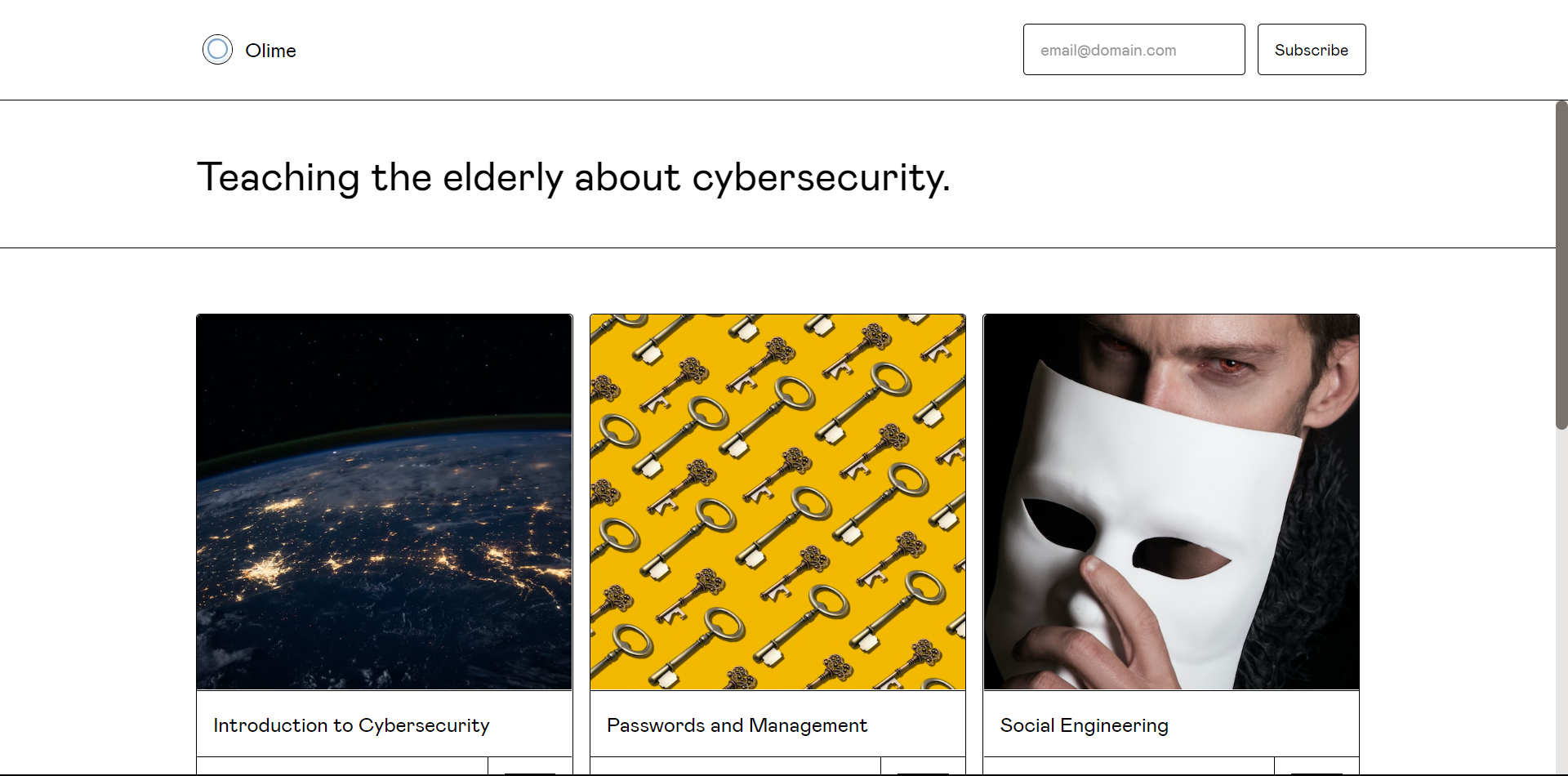Focus the email@domain.com input field
Screen dimensions: 1568x776
point(1134,50)
